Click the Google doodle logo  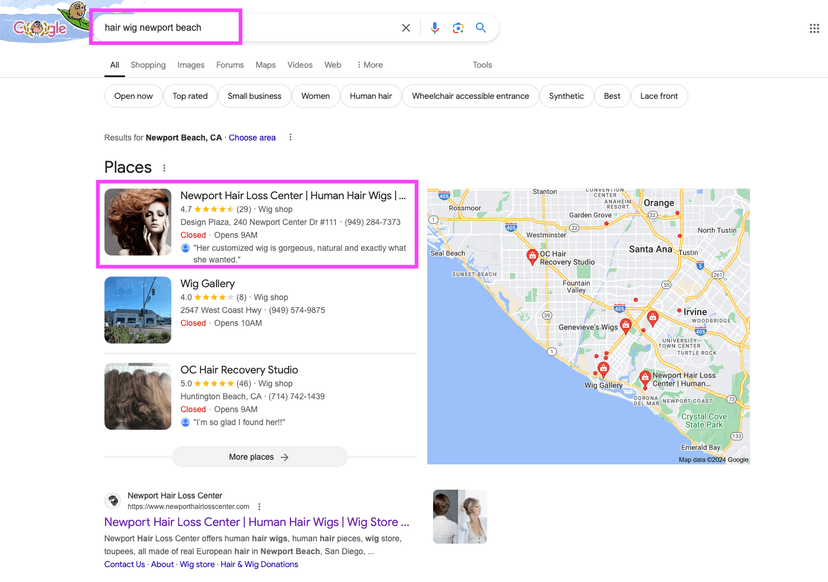coord(43,24)
